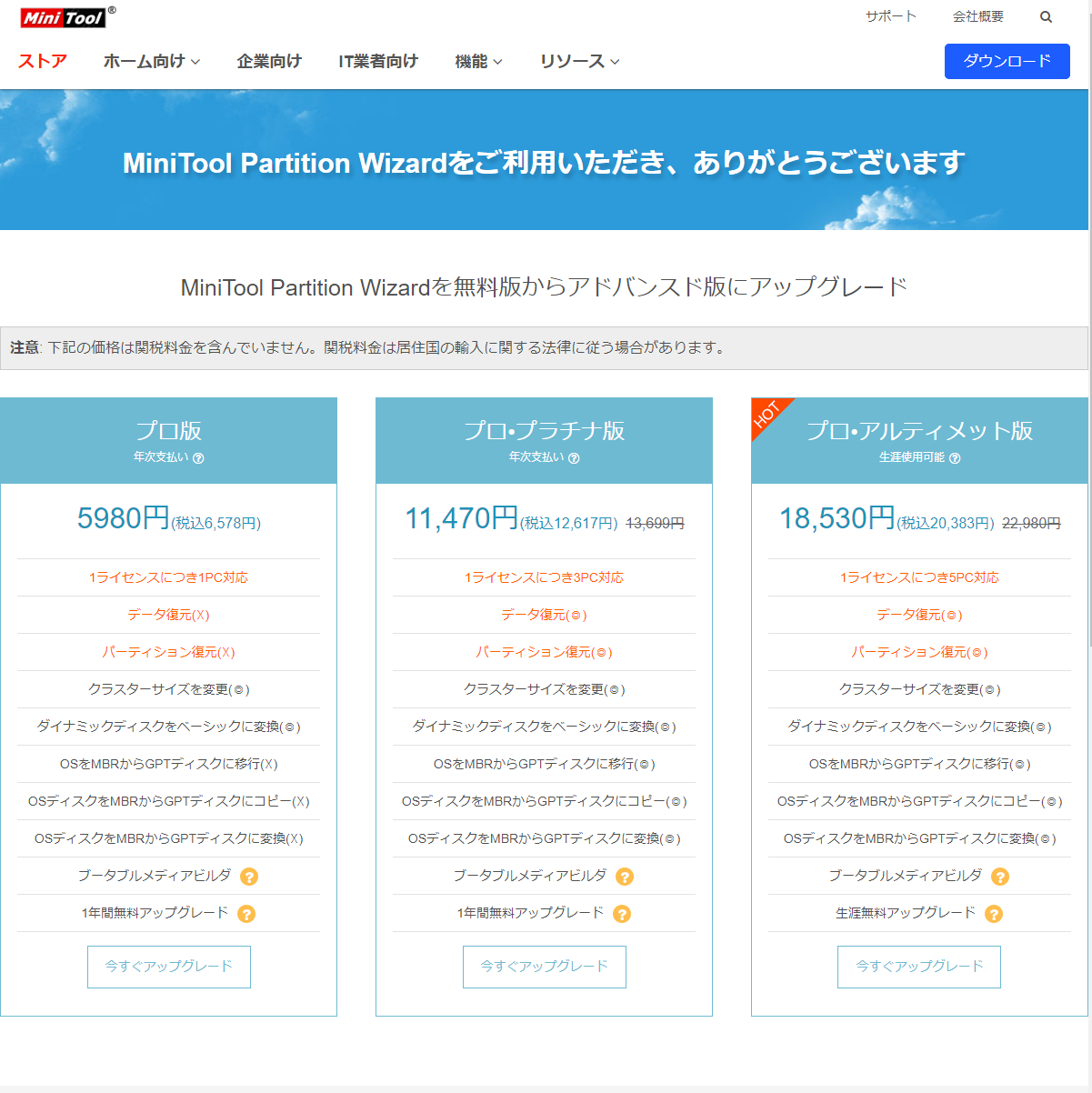Click the 注意 customs notice text
1092x1093 pixels.
pos(368,347)
